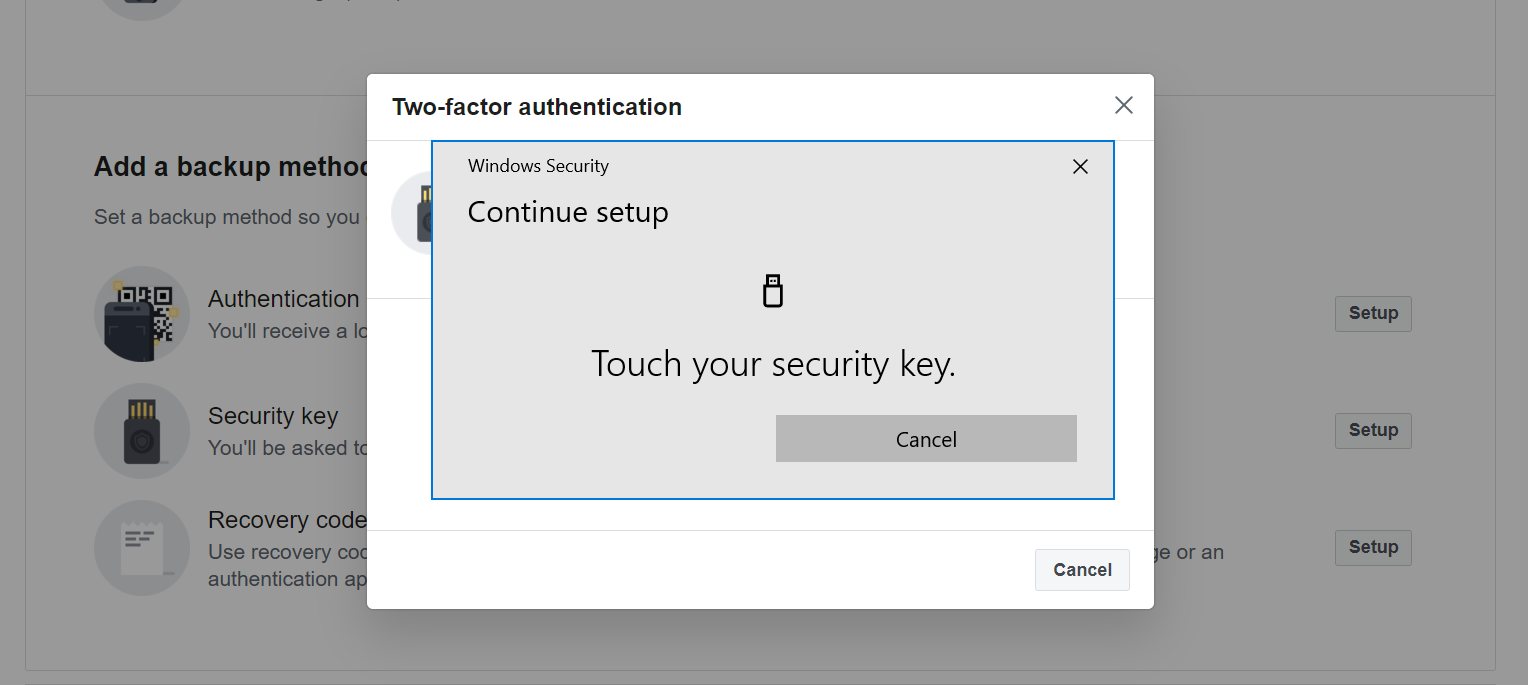Click the USB security key icon in Windows Security
Screen dimensions: 1528x685
pos(772,290)
